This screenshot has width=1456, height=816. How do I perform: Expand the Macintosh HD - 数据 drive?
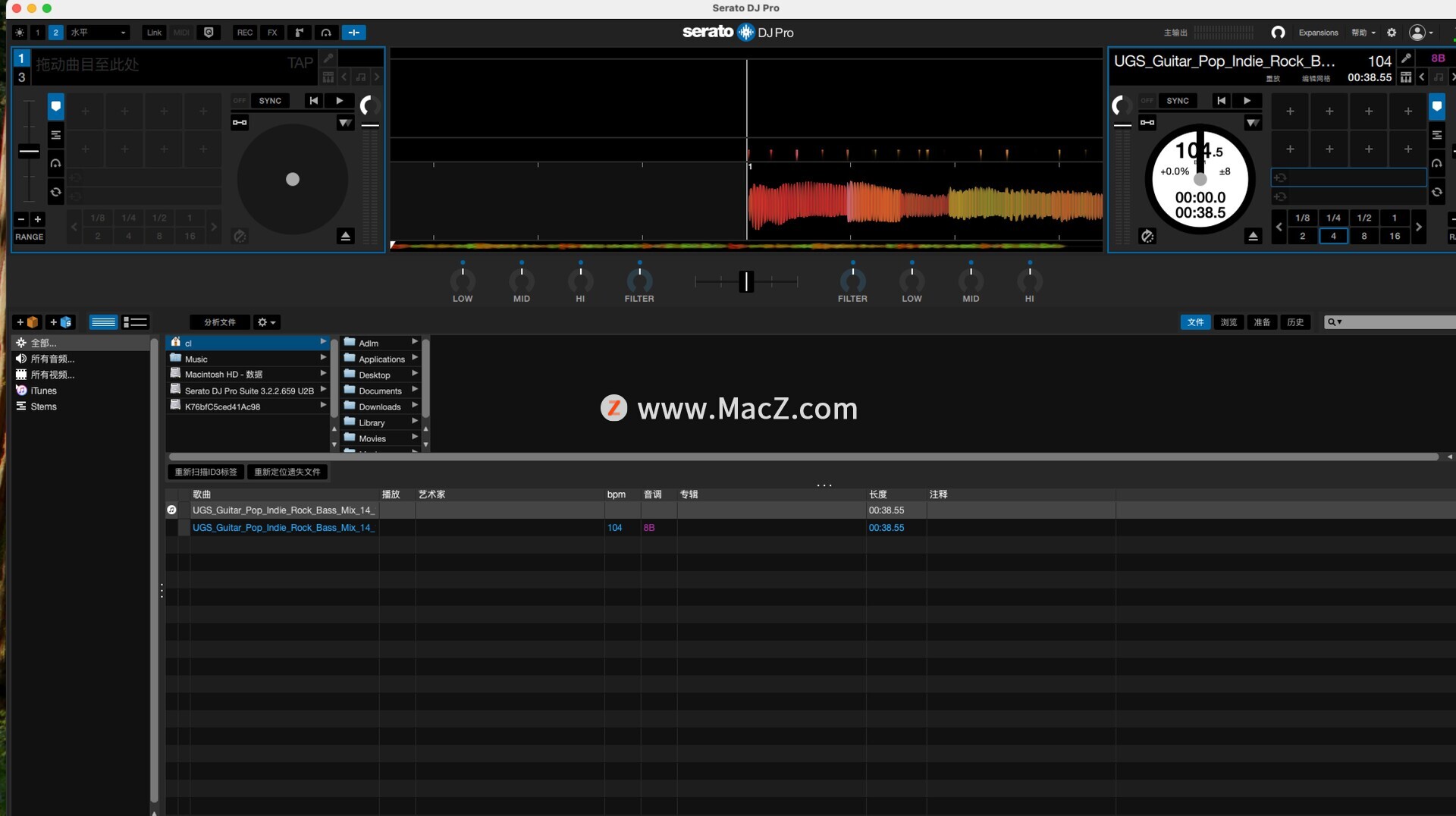(x=323, y=373)
